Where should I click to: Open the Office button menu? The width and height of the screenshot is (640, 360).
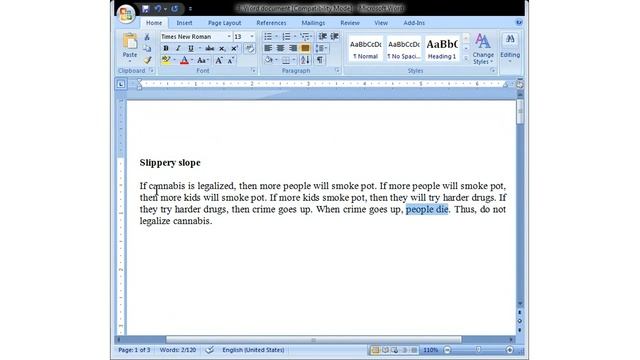(126, 13)
